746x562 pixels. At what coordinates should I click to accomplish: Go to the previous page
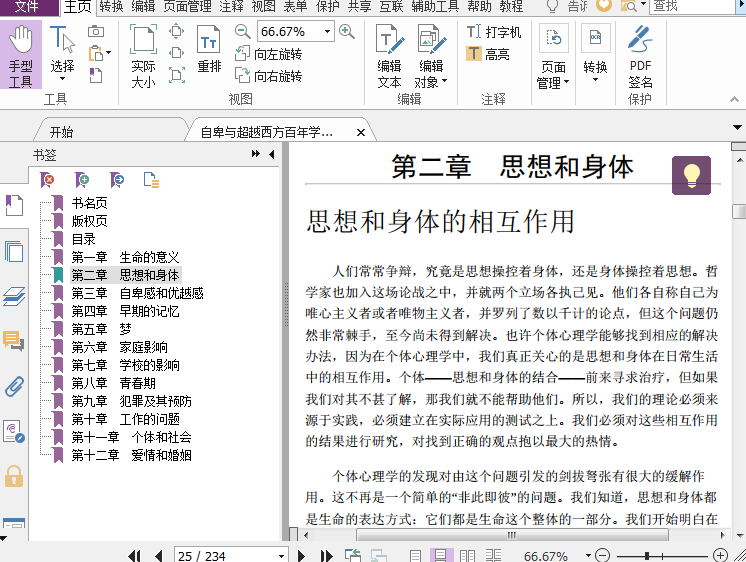[159, 555]
